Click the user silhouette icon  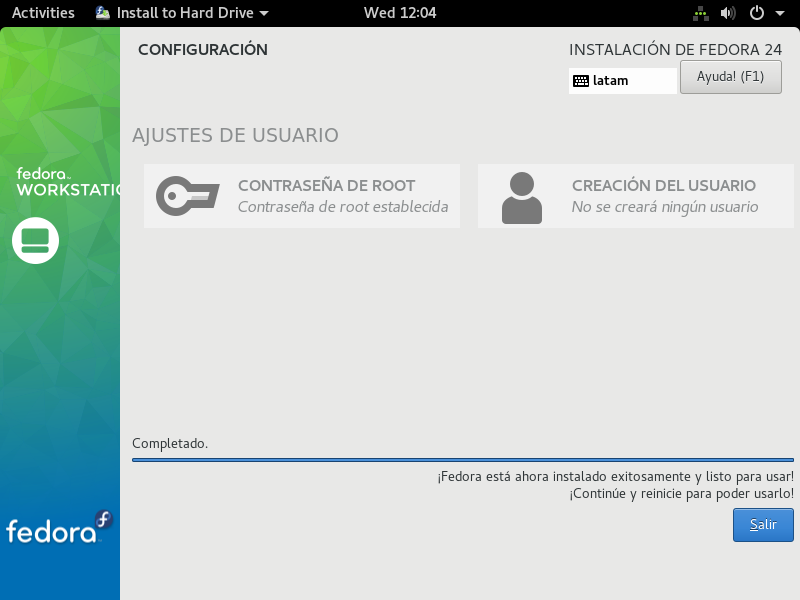[x=521, y=198]
